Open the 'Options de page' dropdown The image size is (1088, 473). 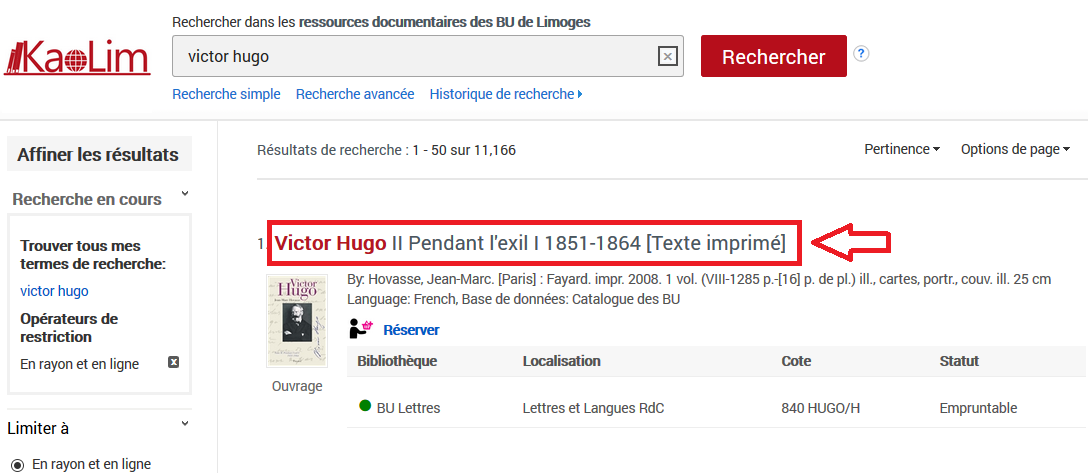click(x=1015, y=149)
